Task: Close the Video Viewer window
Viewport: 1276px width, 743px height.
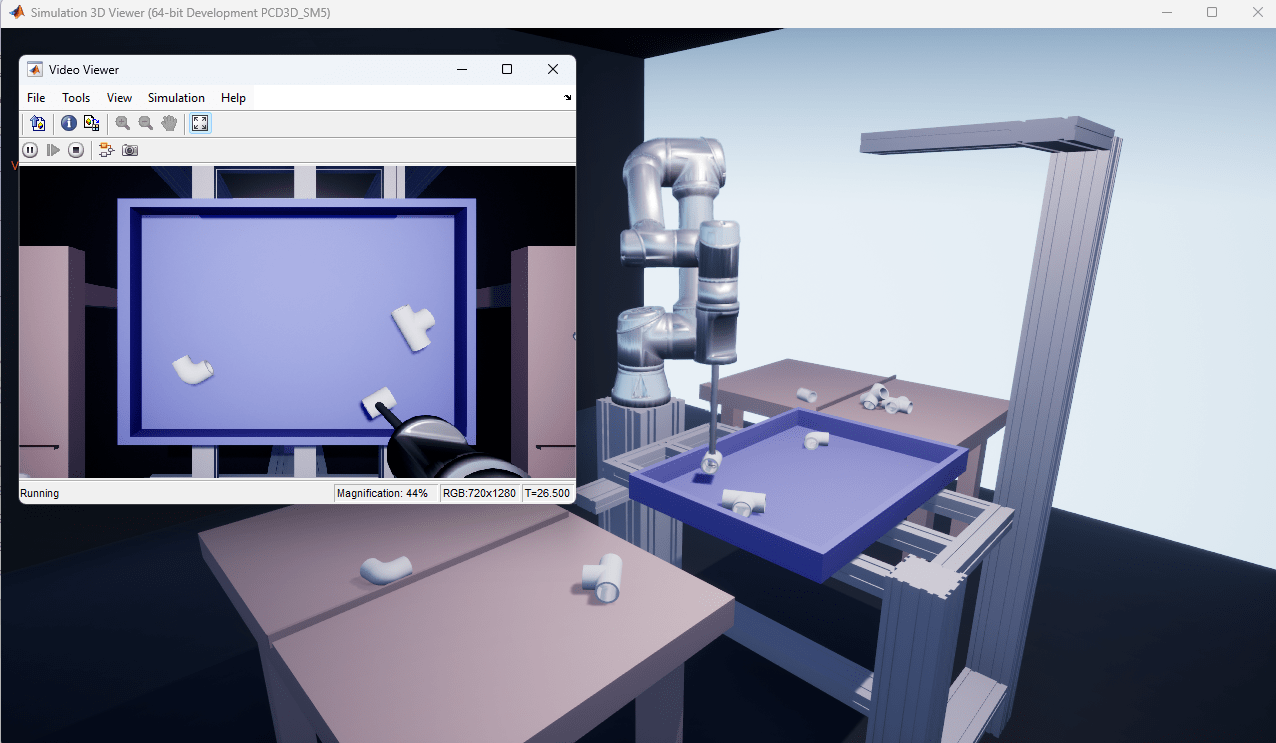Action: 553,69
